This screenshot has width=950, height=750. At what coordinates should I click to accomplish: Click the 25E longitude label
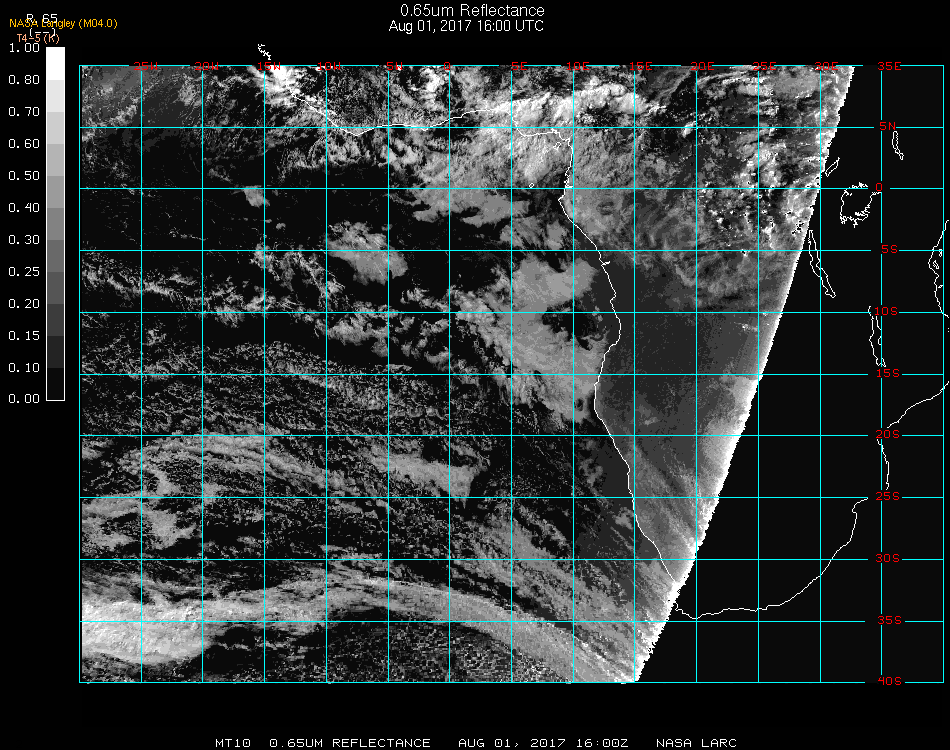tap(764, 66)
